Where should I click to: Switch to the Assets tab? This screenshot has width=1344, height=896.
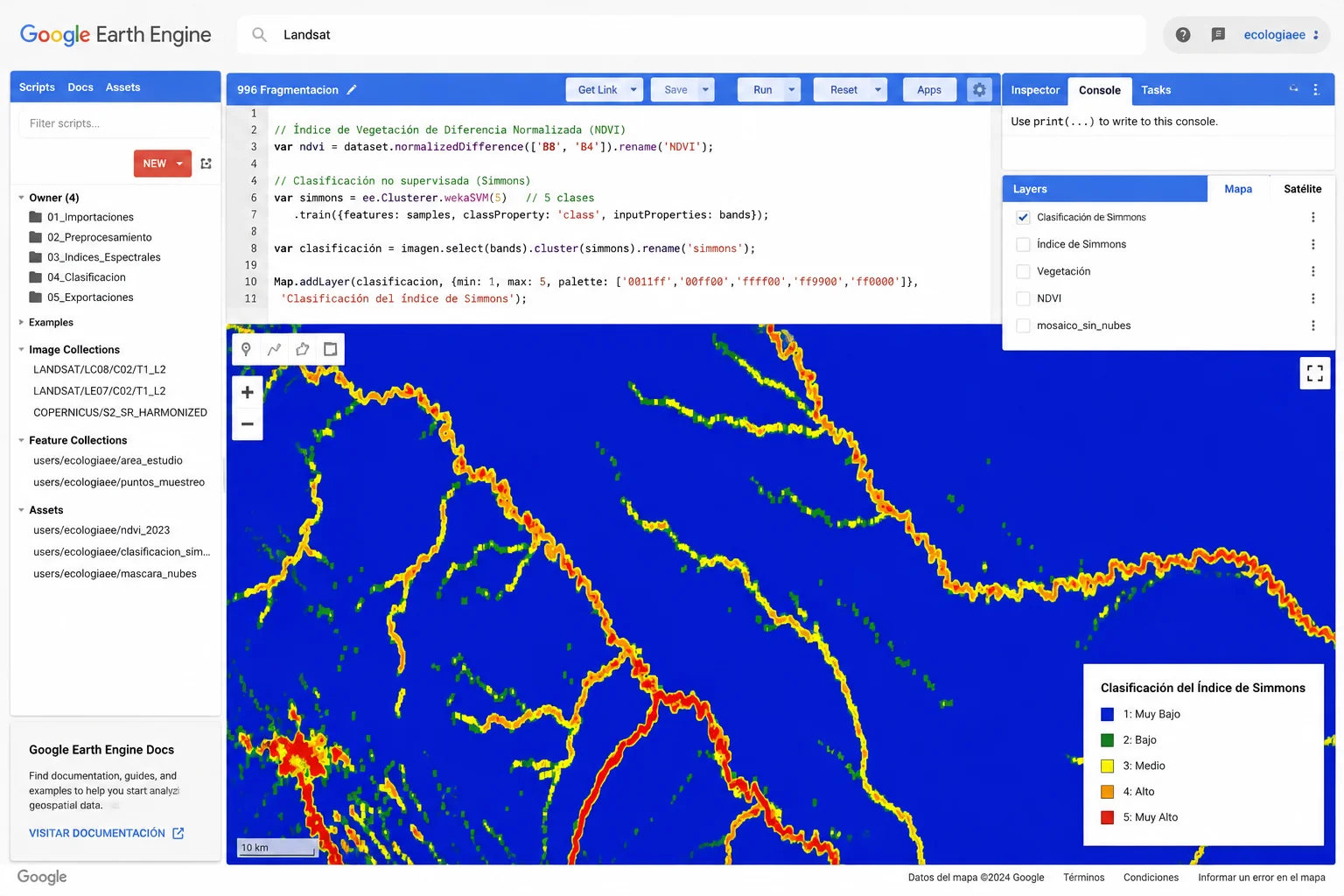(122, 87)
